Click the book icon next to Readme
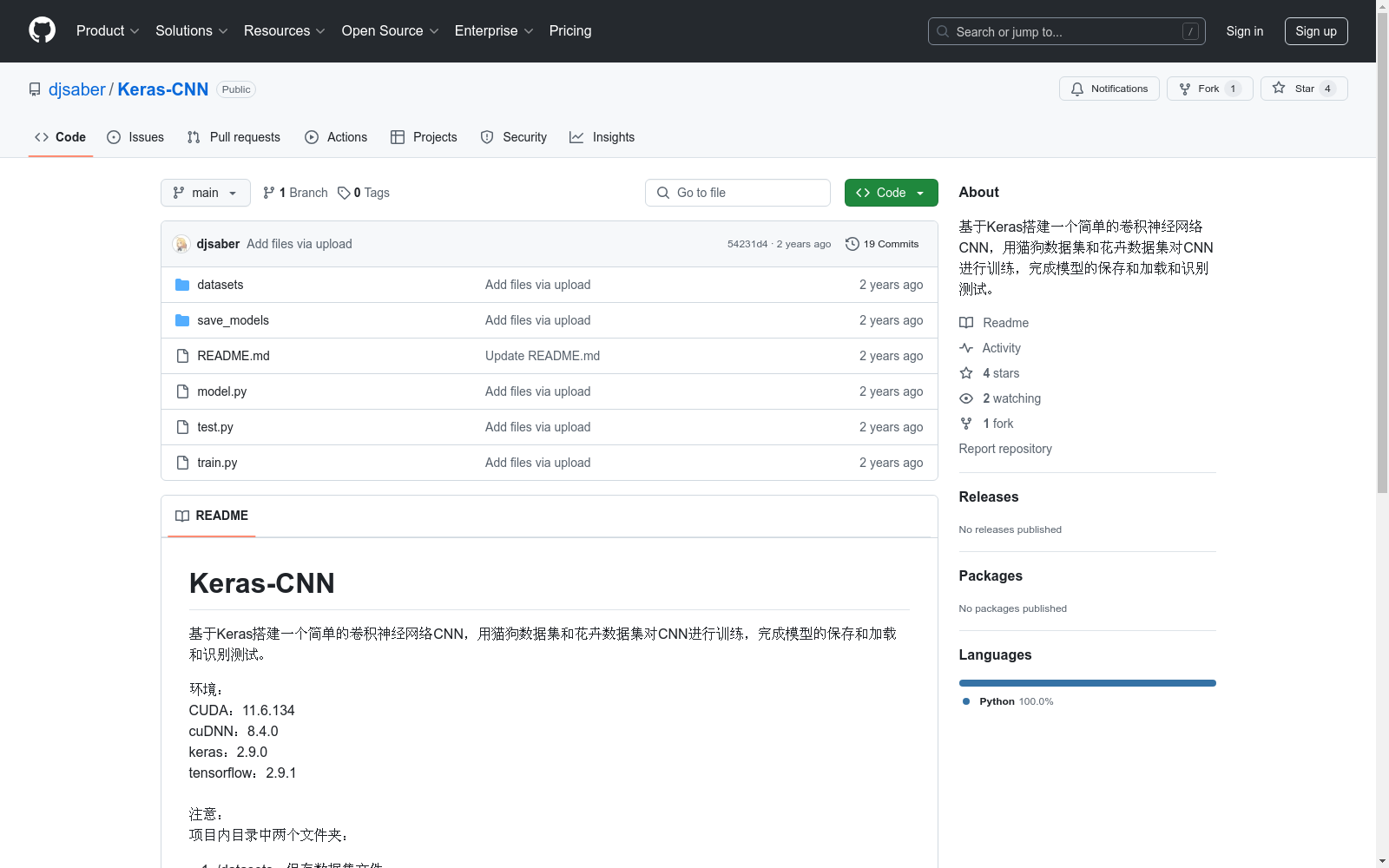The width and height of the screenshot is (1389, 868). (x=966, y=323)
